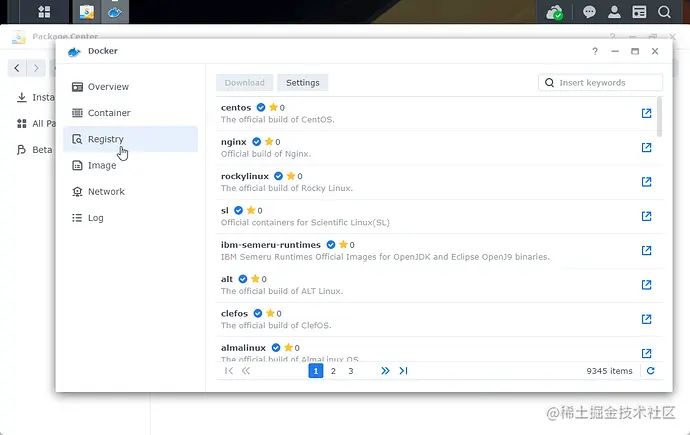Screen dimensions: 690x435
Task: Refresh the registry list
Action: click(650, 371)
